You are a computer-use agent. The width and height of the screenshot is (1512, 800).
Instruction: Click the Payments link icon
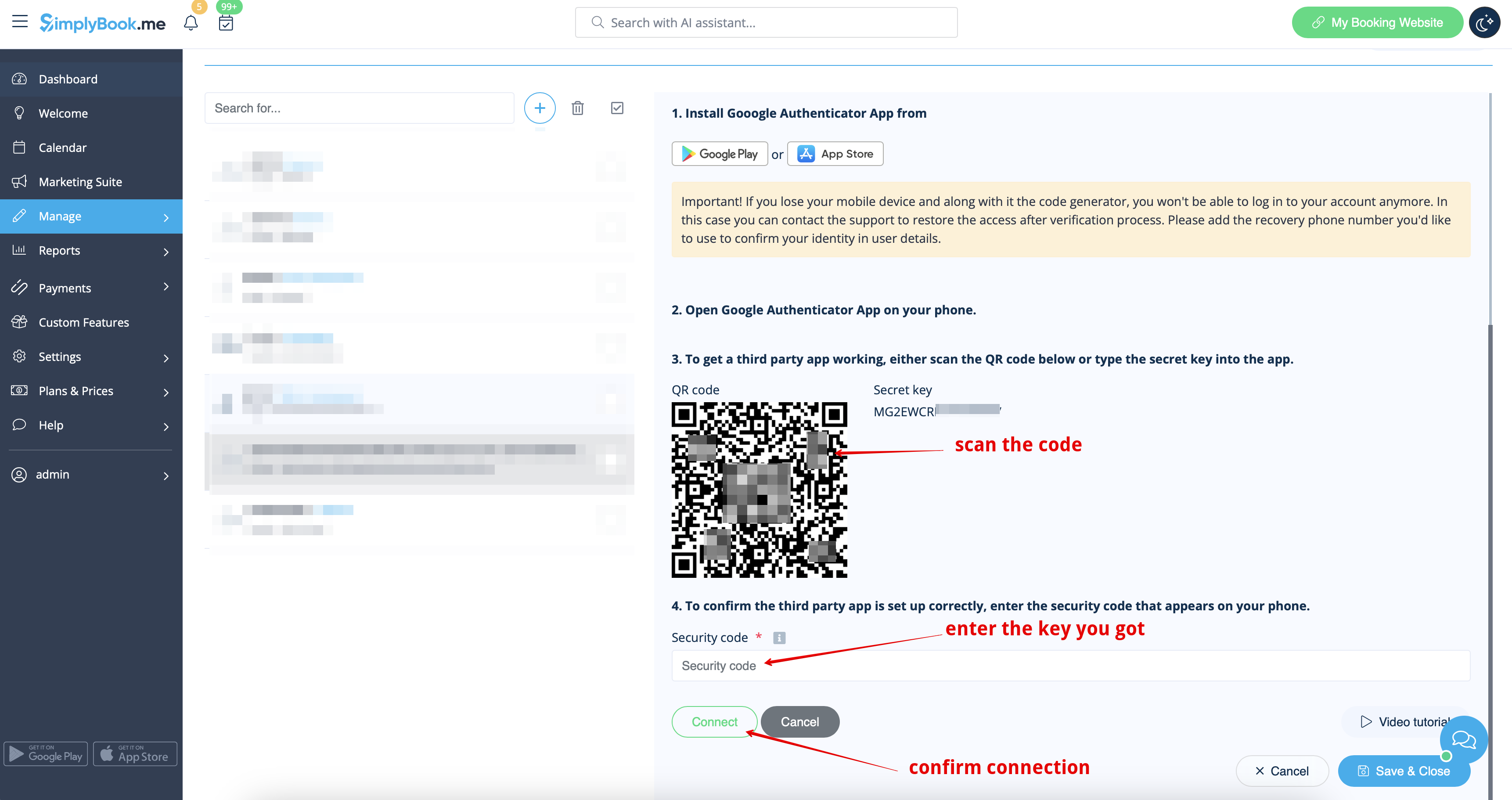click(x=19, y=287)
